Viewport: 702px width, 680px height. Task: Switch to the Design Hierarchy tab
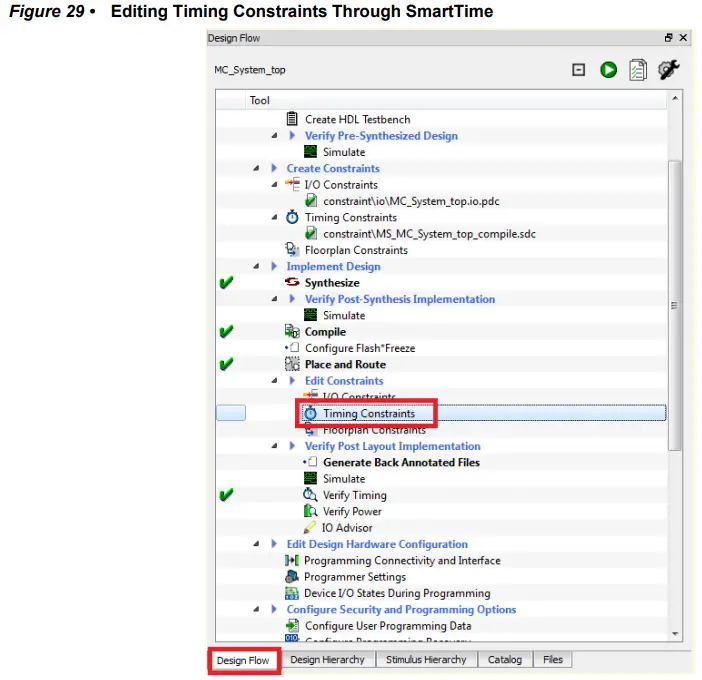pyautogui.click(x=327, y=660)
